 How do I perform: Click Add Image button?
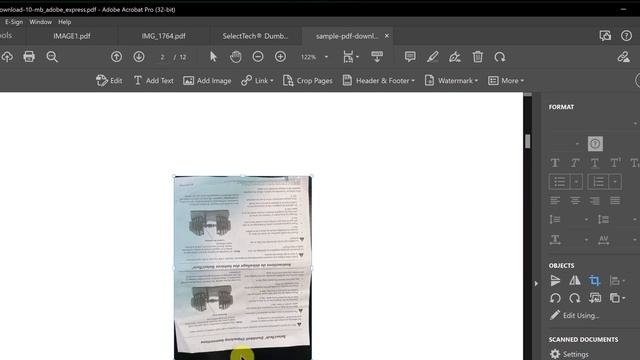tap(207, 80)
